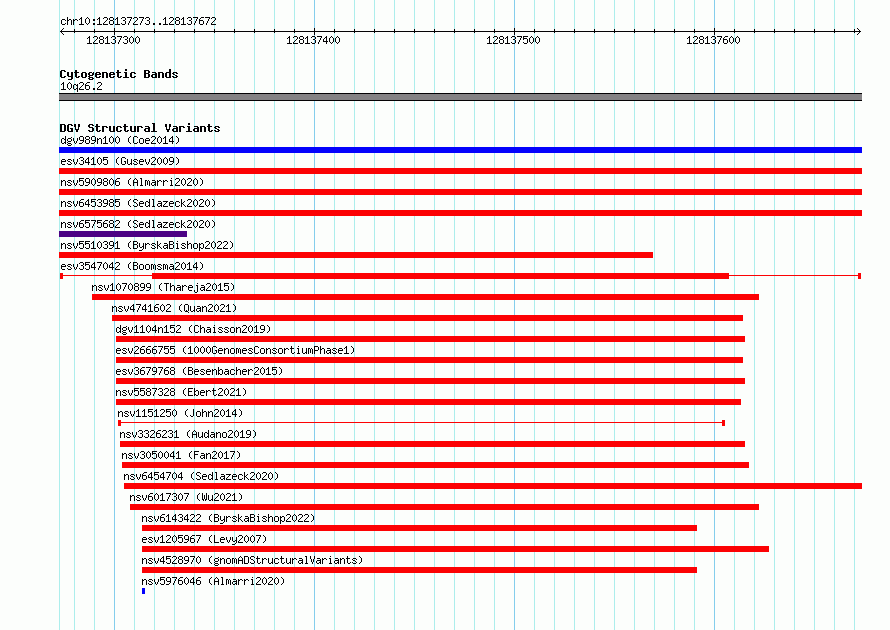Select the nsv6017307 (Wu2021) label
This screenshot has height=630, width=890.
click(186, 497)
